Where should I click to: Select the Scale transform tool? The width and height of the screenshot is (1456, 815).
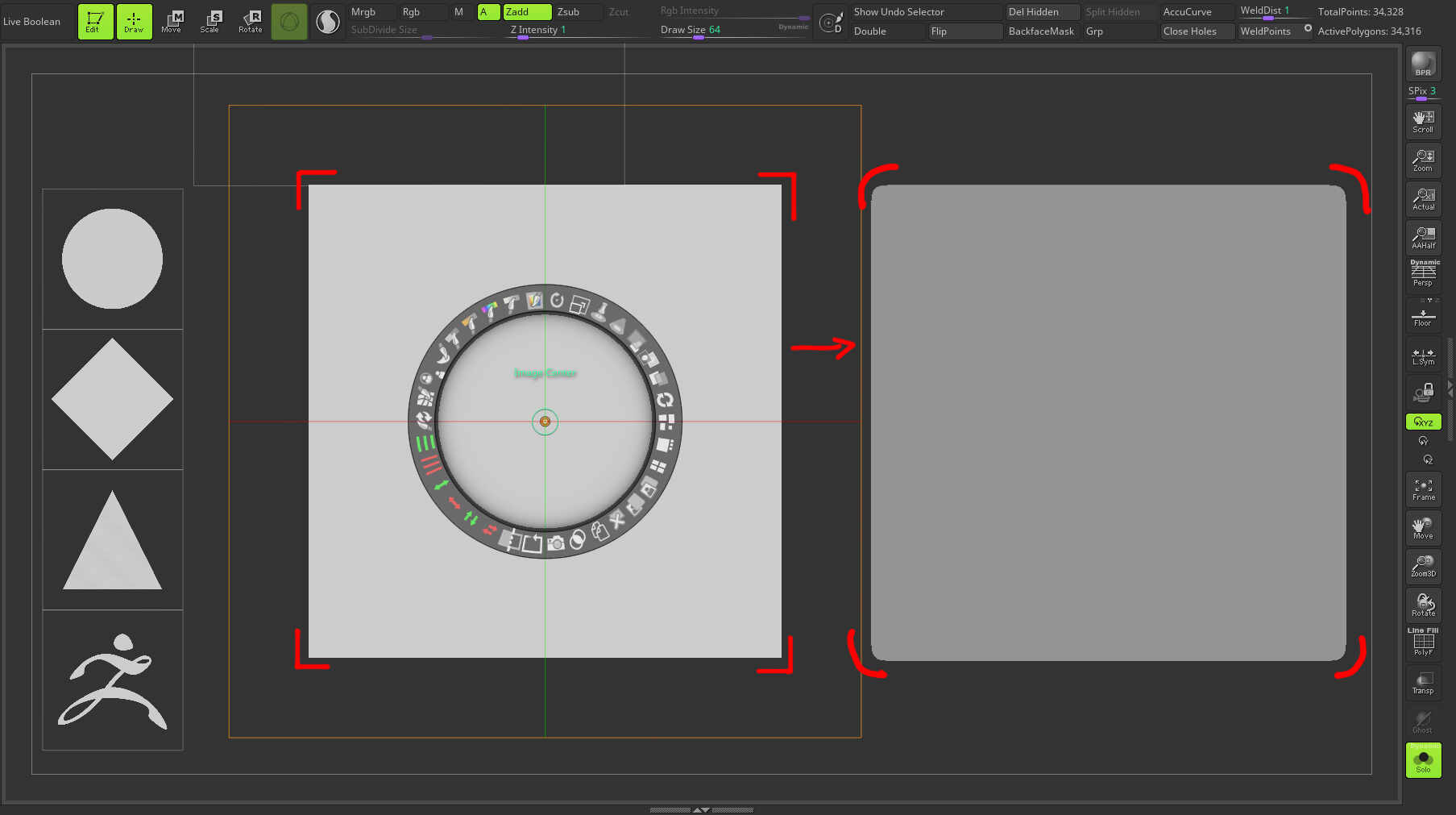210,22
